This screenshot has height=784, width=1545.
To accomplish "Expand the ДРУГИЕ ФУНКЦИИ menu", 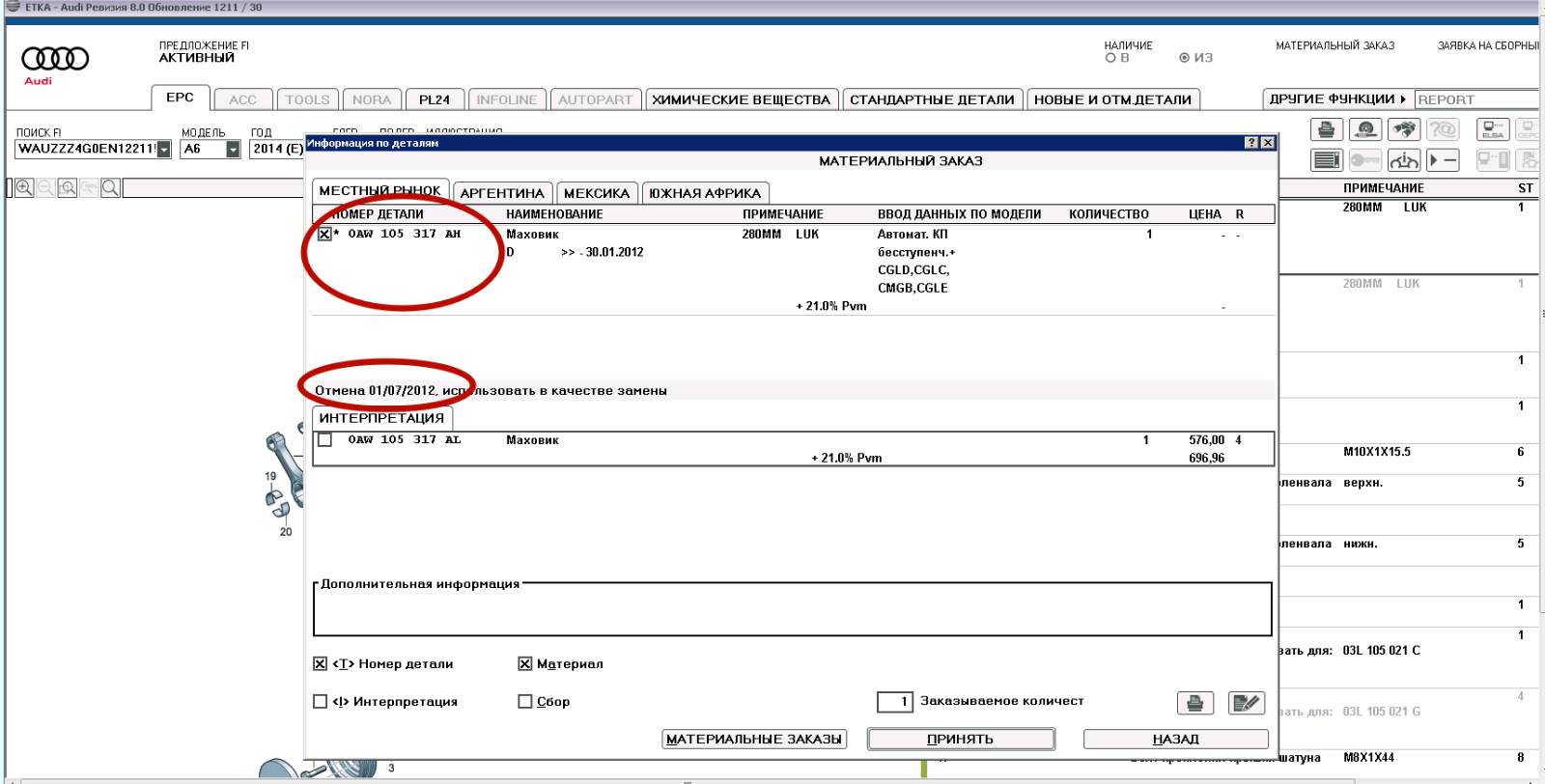I will (1336, 99).
